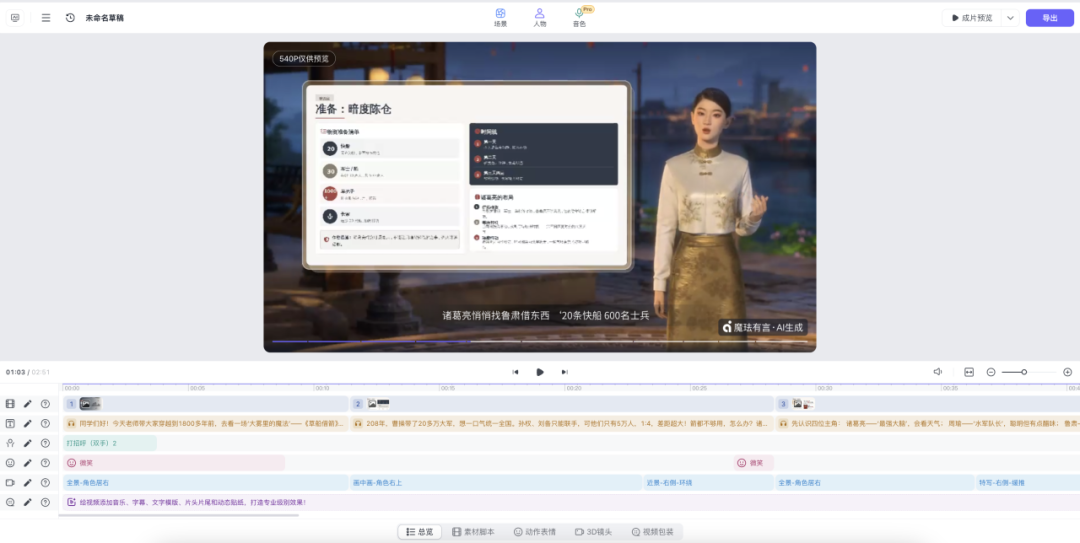The width and height of the screenshot is (1080, 543).
Task: Open the 场景 scene panel
Action: click(501, 17)
